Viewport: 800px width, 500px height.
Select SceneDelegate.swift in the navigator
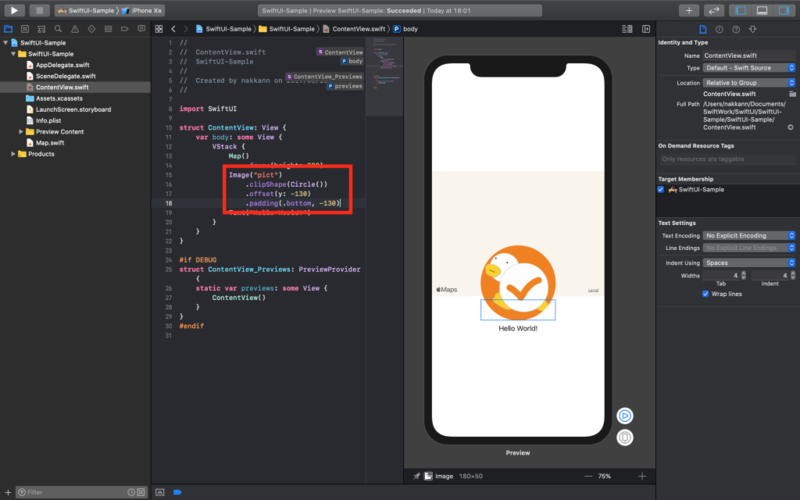coord(66,76)
